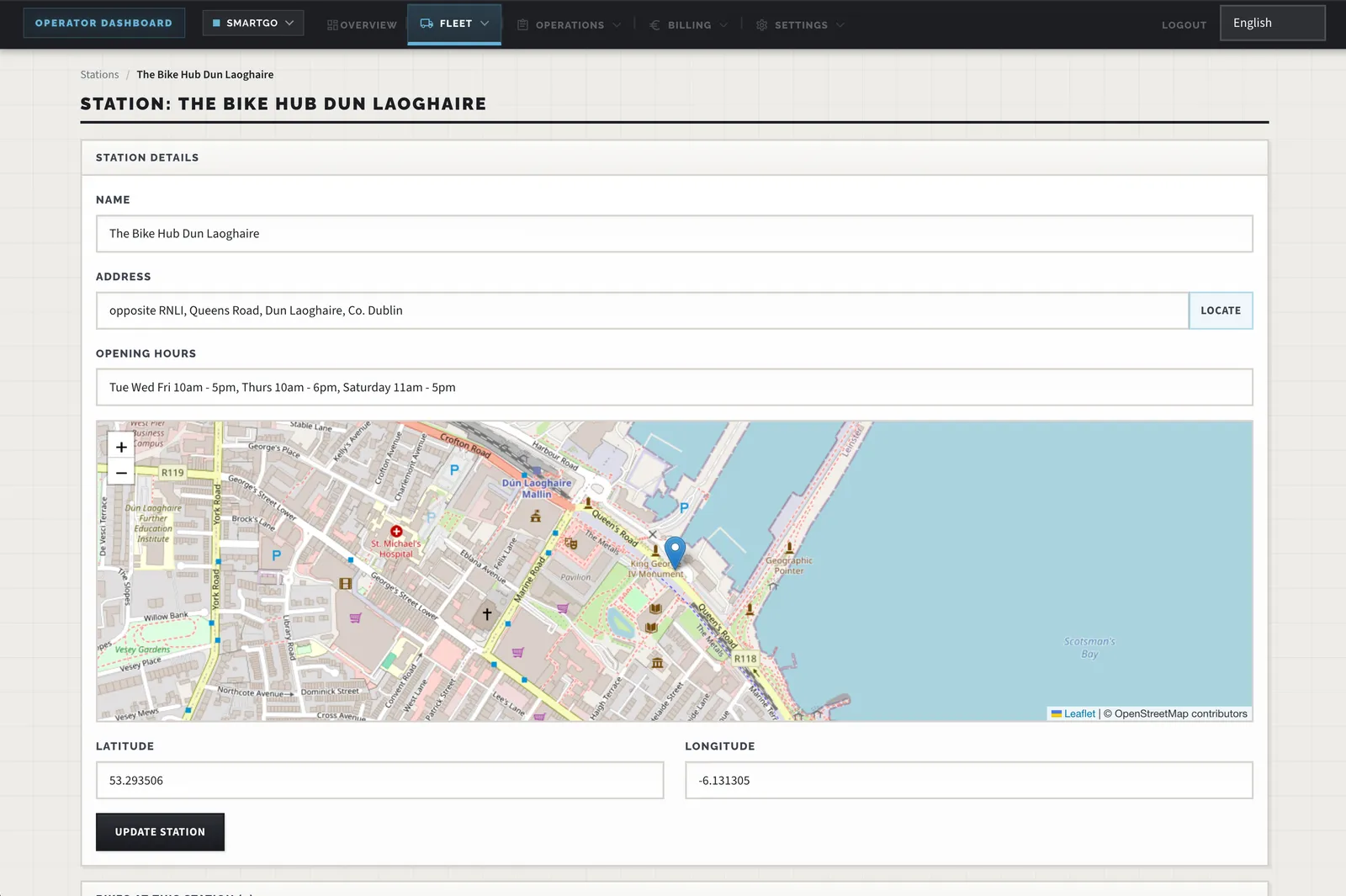Click the Billing euro icon

click(654, 25)
